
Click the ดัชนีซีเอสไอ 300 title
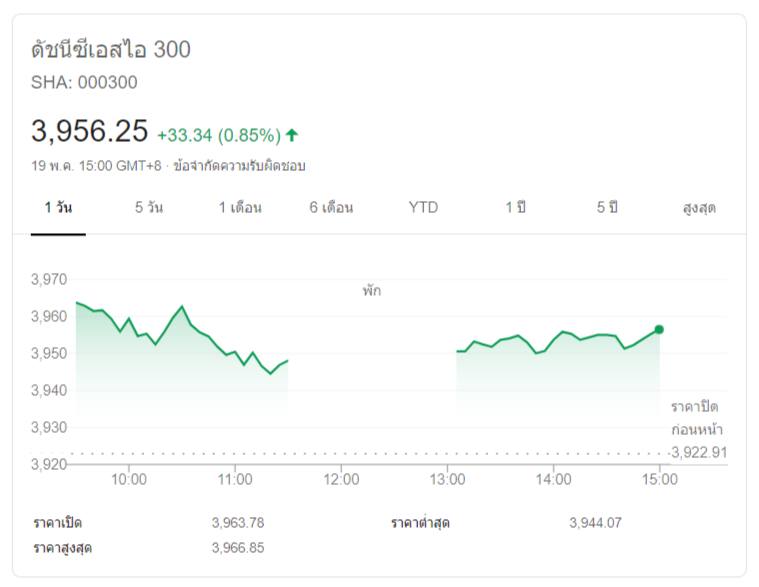click(111, 49)
